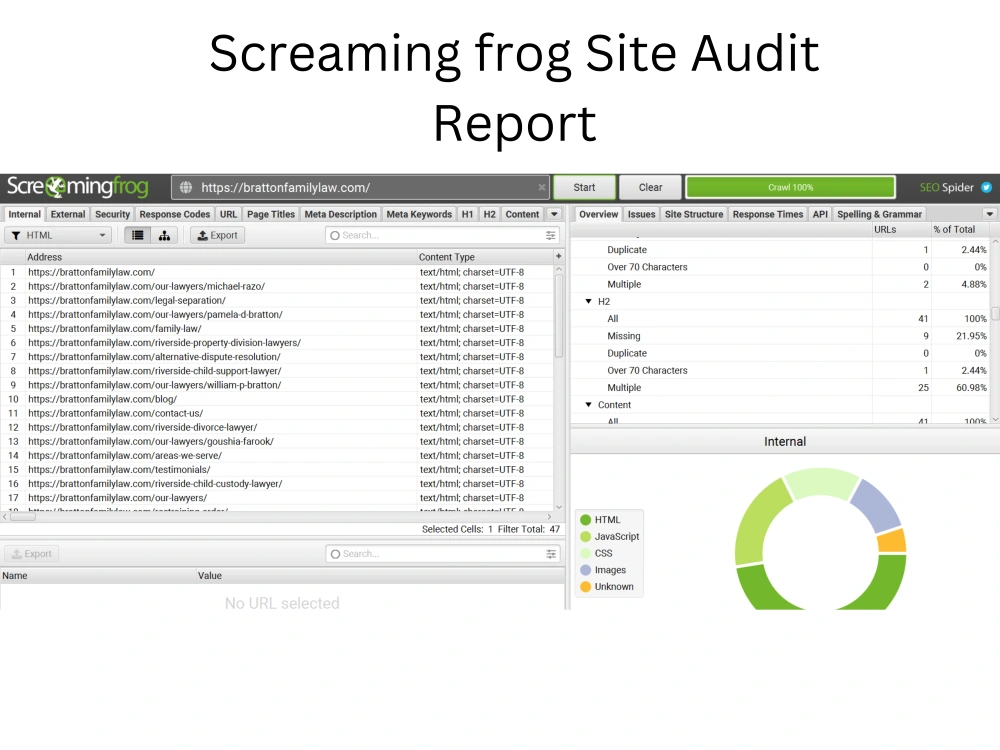Image resolution: width=1000 pixels, height=750 pixels.
Task: Click the JavaScript legend color swatch
Action: pos(585,536)
